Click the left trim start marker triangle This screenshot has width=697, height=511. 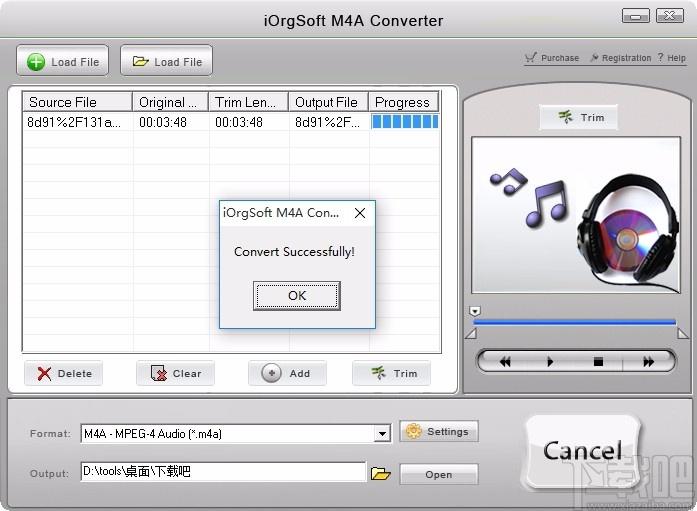tap(471, 333)
